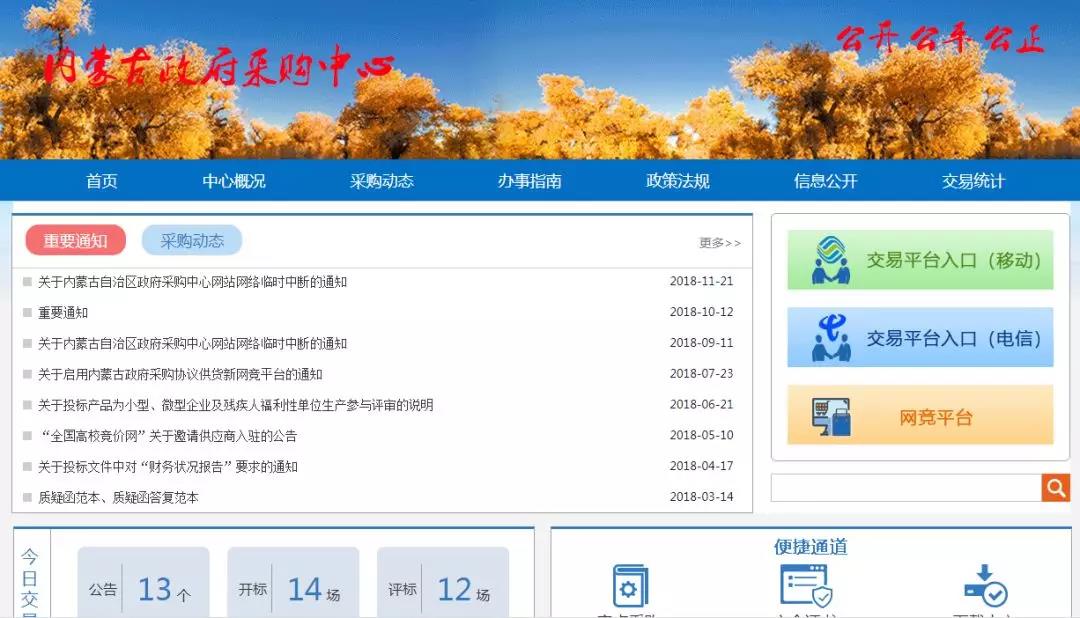The image size is (1080, 618).
Task: Open 关于启用内蒙古政府采购协议供货新网竞平台的通知
Action: [180, 374]
